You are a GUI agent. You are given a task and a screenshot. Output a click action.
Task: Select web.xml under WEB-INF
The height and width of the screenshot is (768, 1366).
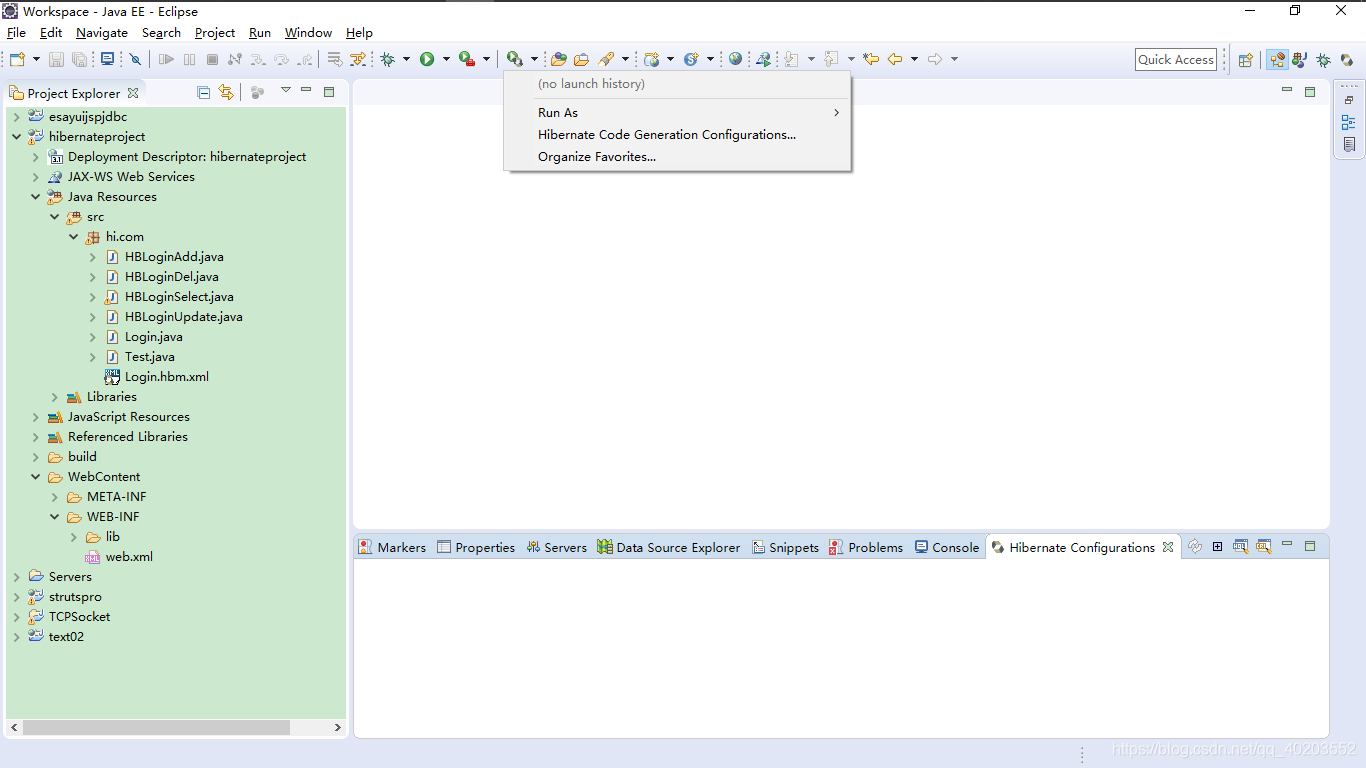(119, 557)
